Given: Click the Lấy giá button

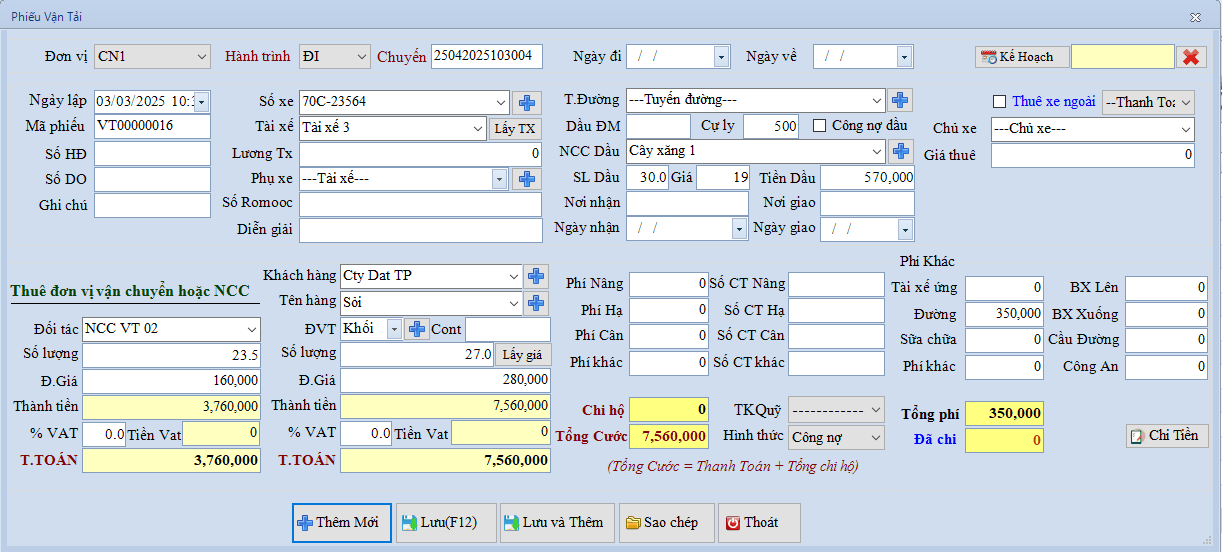Looking at the screenshot, I should tap(522, 355).
